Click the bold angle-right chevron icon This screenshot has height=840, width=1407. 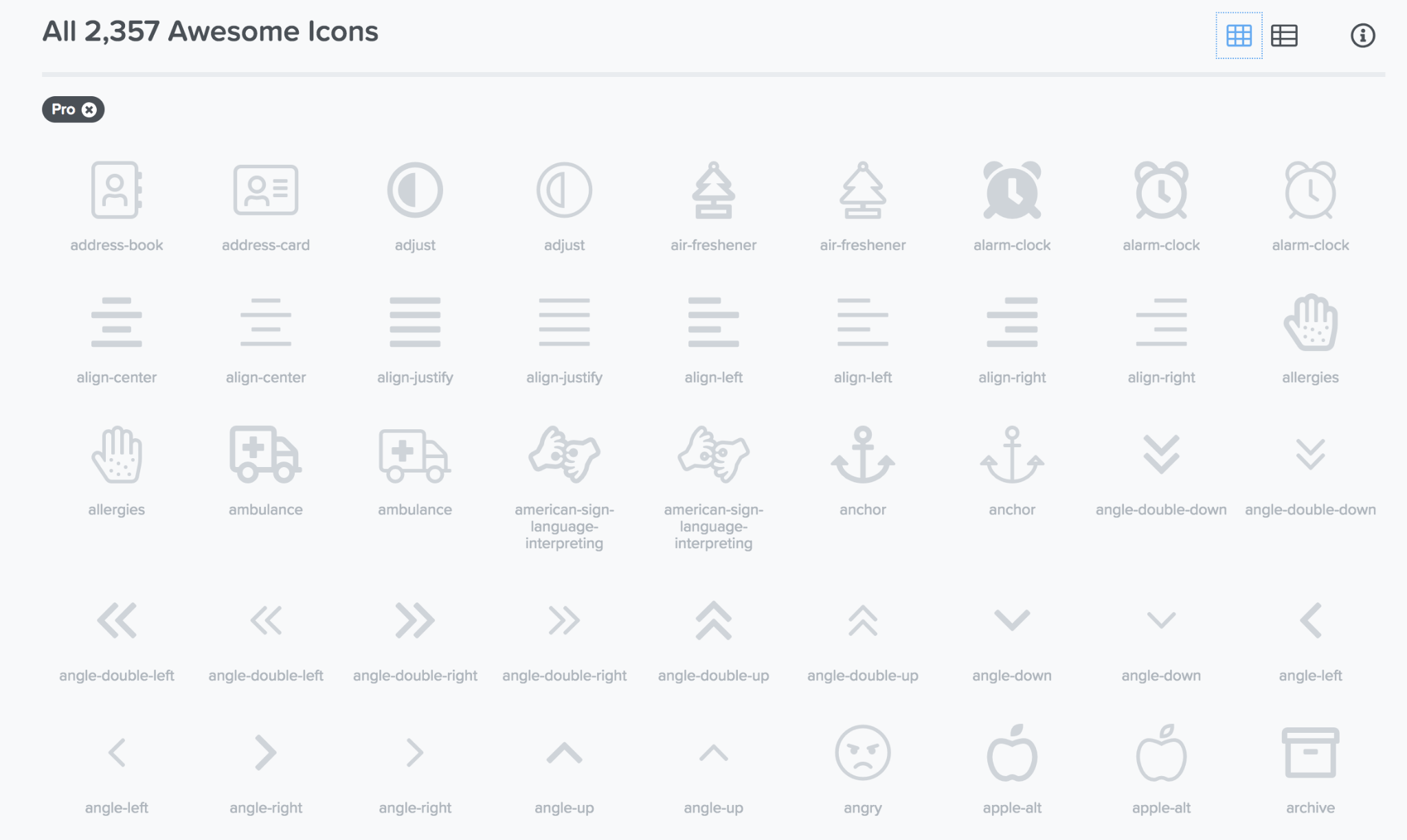[x=265, y=753]
